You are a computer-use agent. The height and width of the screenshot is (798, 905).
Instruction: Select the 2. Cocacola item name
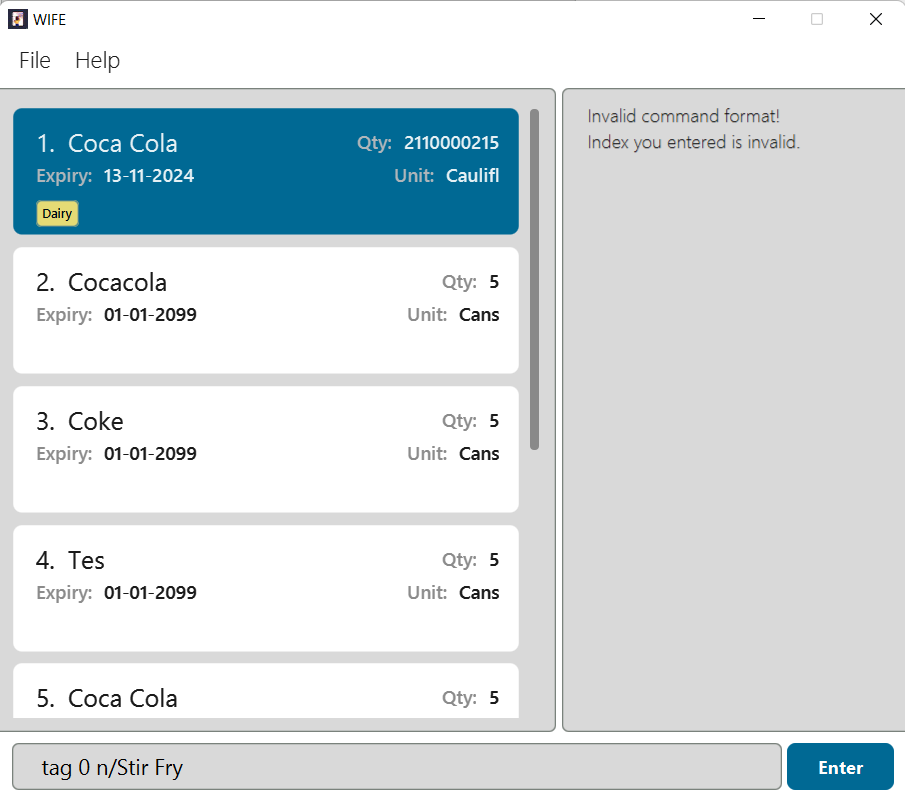click(x=117, y=283)
